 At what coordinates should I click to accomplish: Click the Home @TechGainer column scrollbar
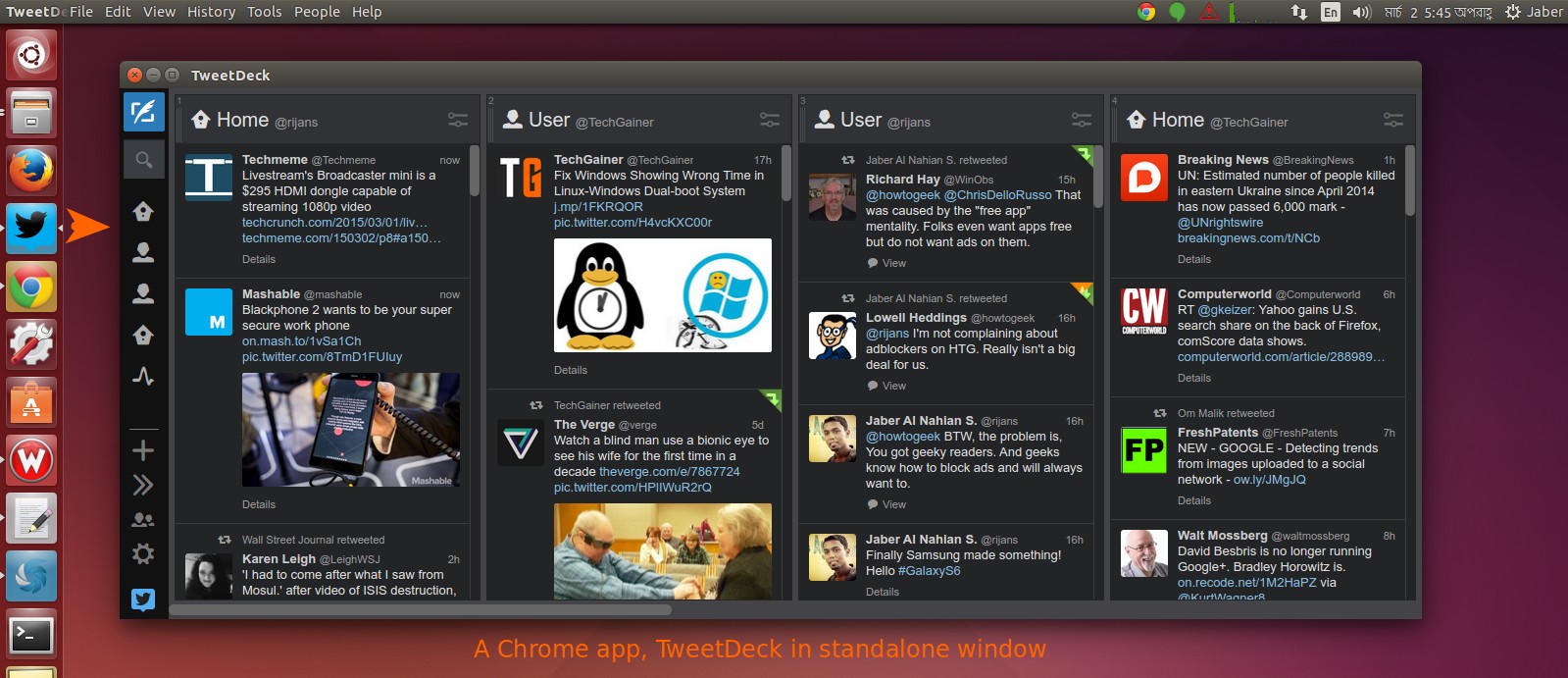1410,181
